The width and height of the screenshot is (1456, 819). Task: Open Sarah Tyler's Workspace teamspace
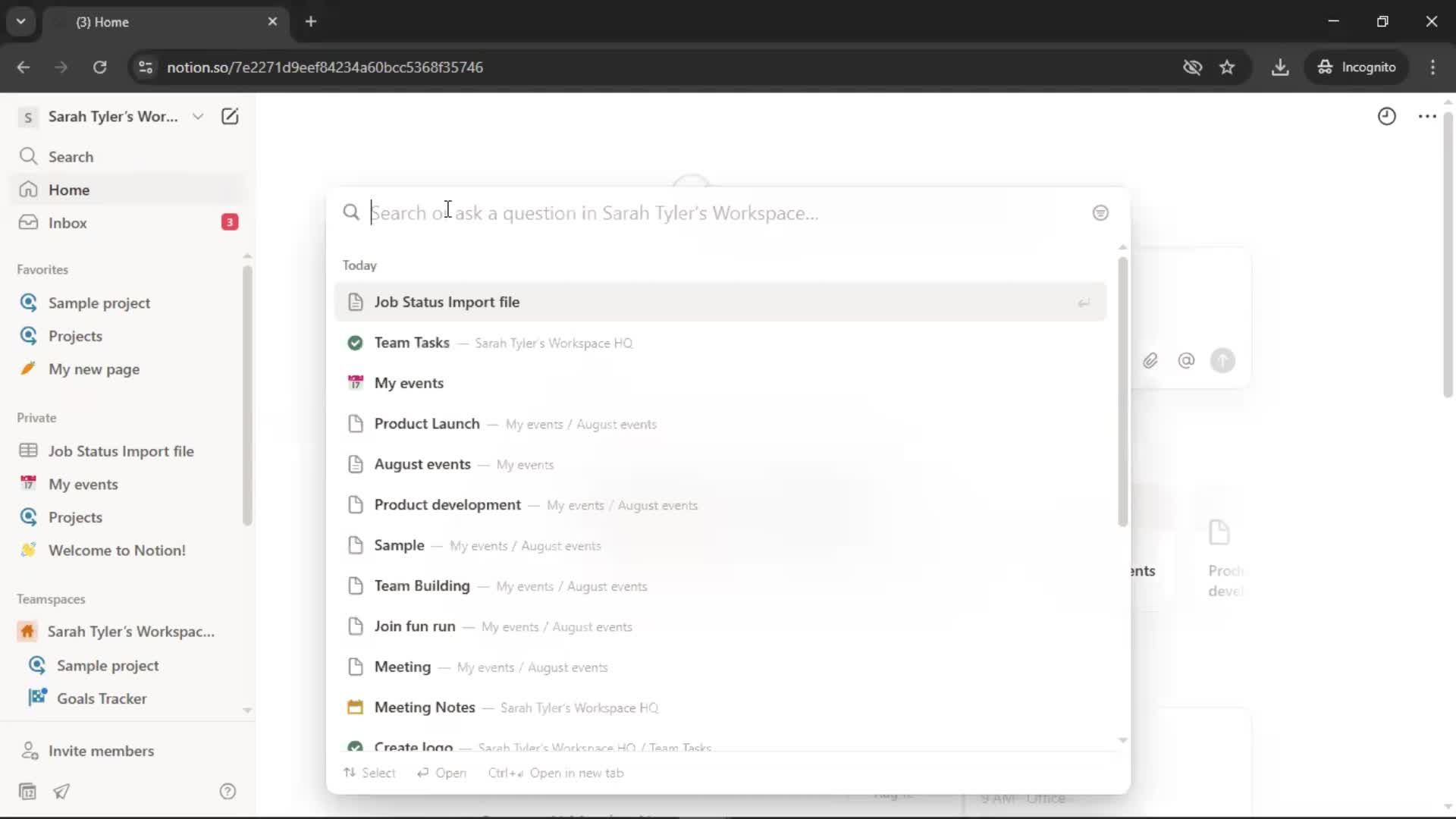click(127, 631)
